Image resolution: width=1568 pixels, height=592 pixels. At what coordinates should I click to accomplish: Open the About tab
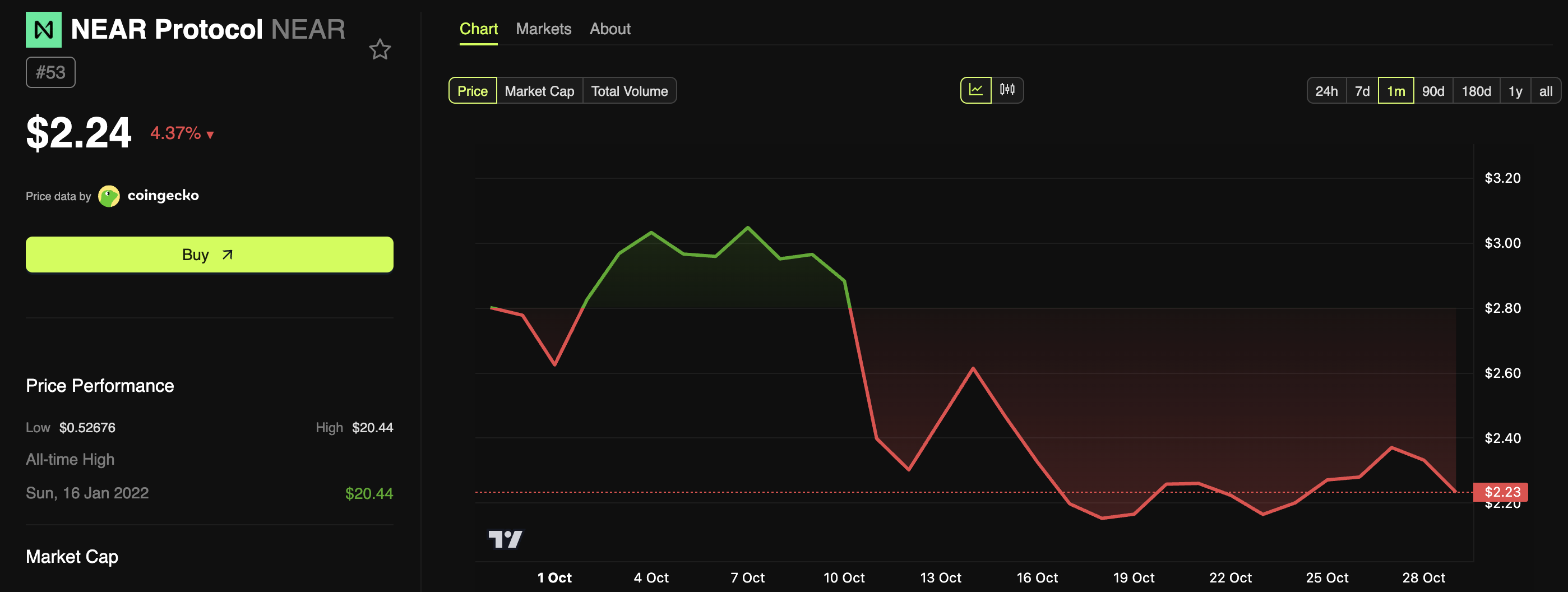[x=610, y=29]
